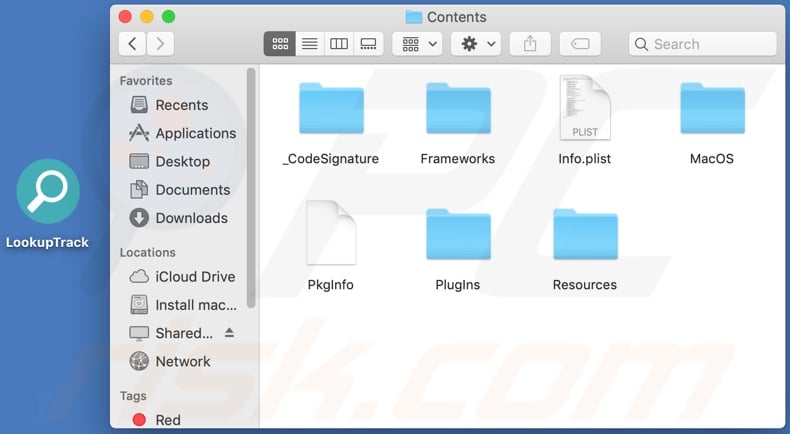Screen dimensions: 790x434
Task: Select the Info.plist file icon
Action: (x=585, y=108)
